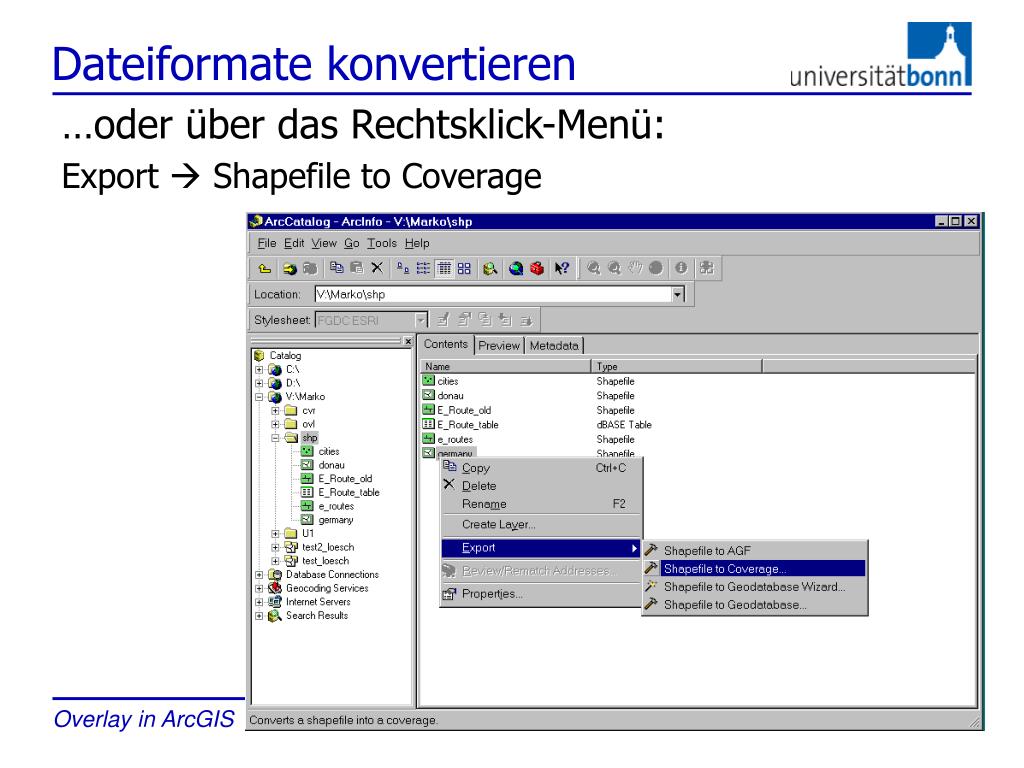Image resolution: width=1024 pixels, height=768 pixels.
Task: Open the Help menu
Action: (x=417, y=244)
